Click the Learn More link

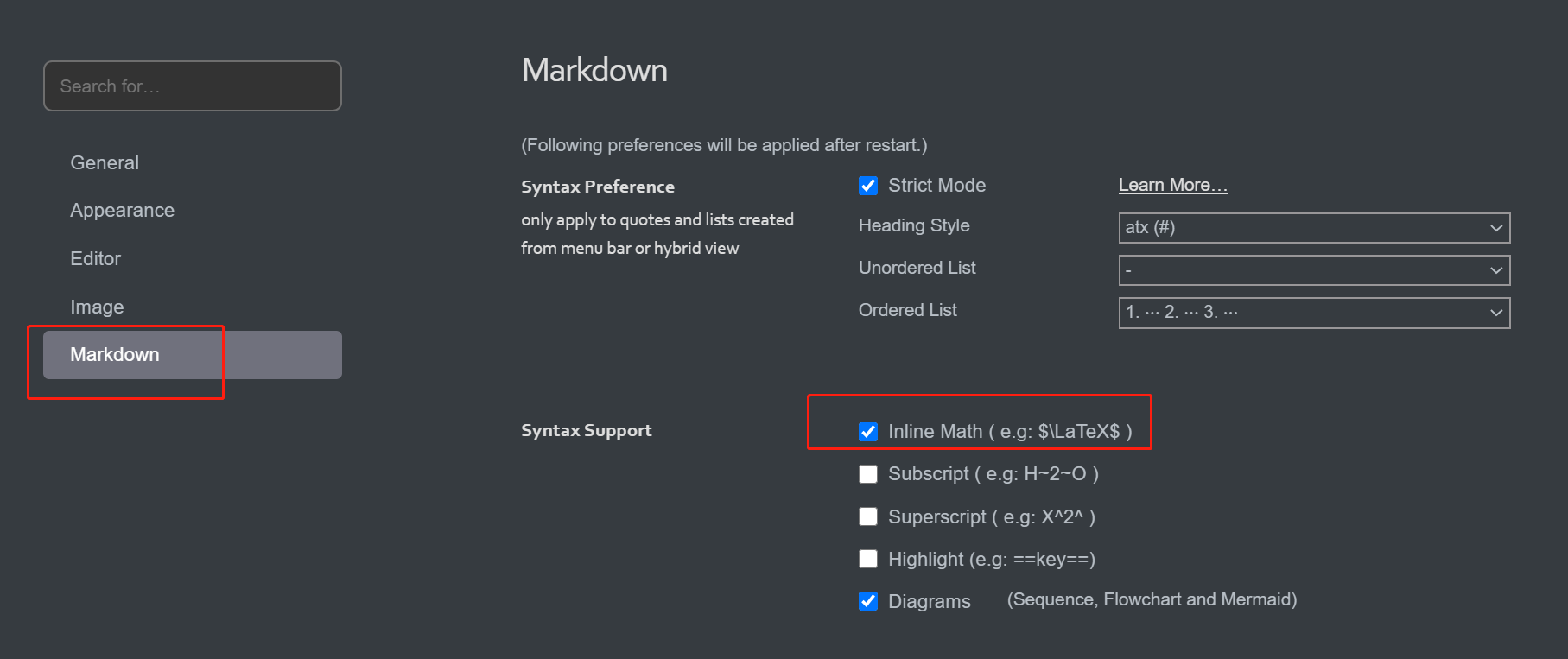[1172, 184]
